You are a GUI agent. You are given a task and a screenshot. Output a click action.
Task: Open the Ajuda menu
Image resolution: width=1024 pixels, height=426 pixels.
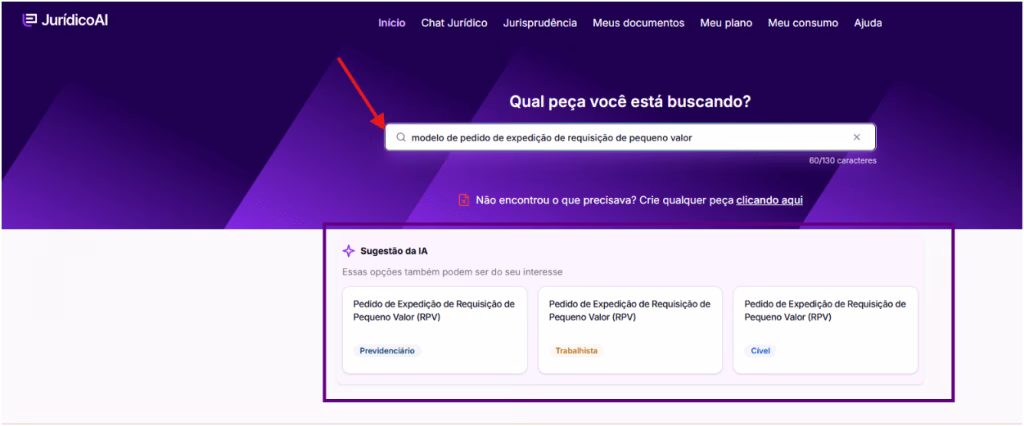pyautogui.click(x=868, y=23)
